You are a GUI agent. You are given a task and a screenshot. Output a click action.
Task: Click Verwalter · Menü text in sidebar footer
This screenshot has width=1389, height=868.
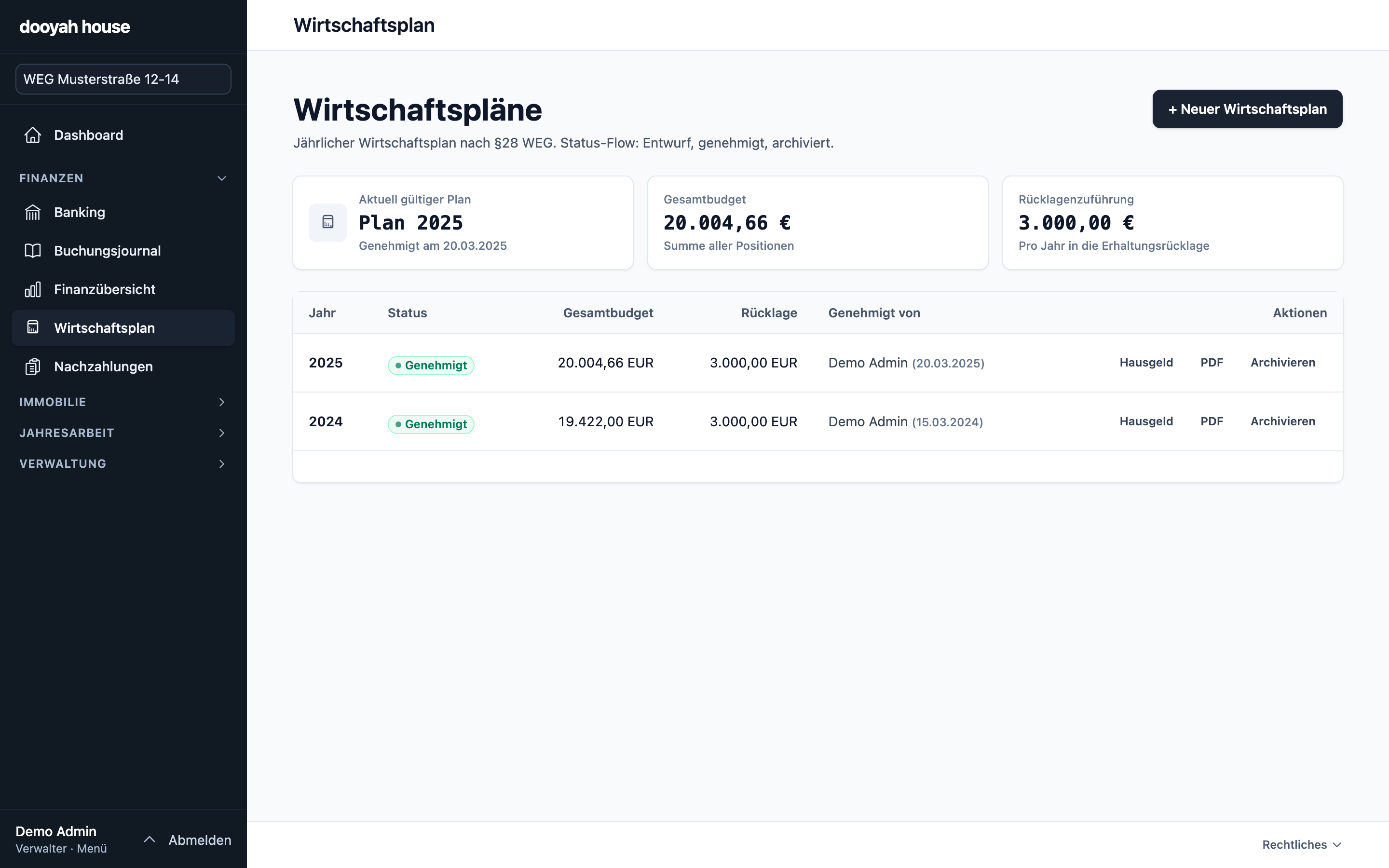tap(61, 849)
